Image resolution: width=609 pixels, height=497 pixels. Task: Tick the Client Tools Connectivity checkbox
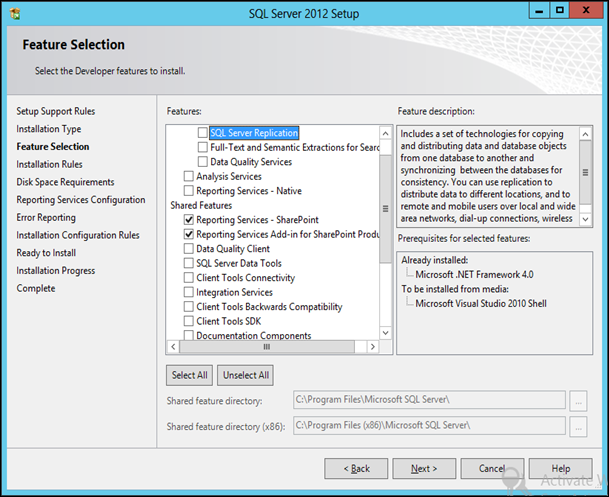(x=188, y=278)
